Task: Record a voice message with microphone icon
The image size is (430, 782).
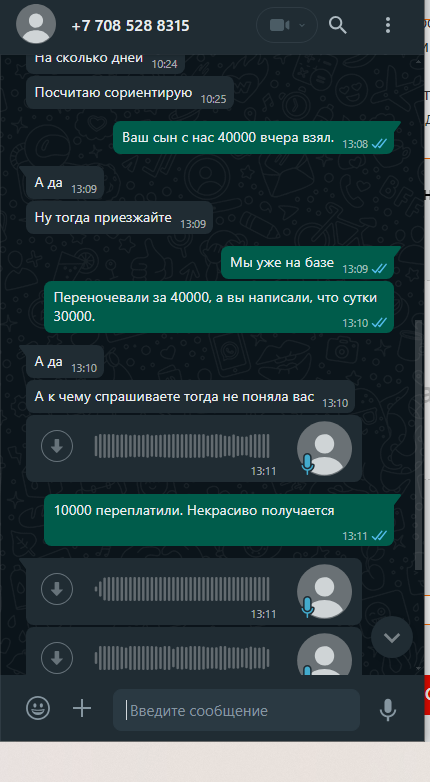Action: click(x=388, y=709)
